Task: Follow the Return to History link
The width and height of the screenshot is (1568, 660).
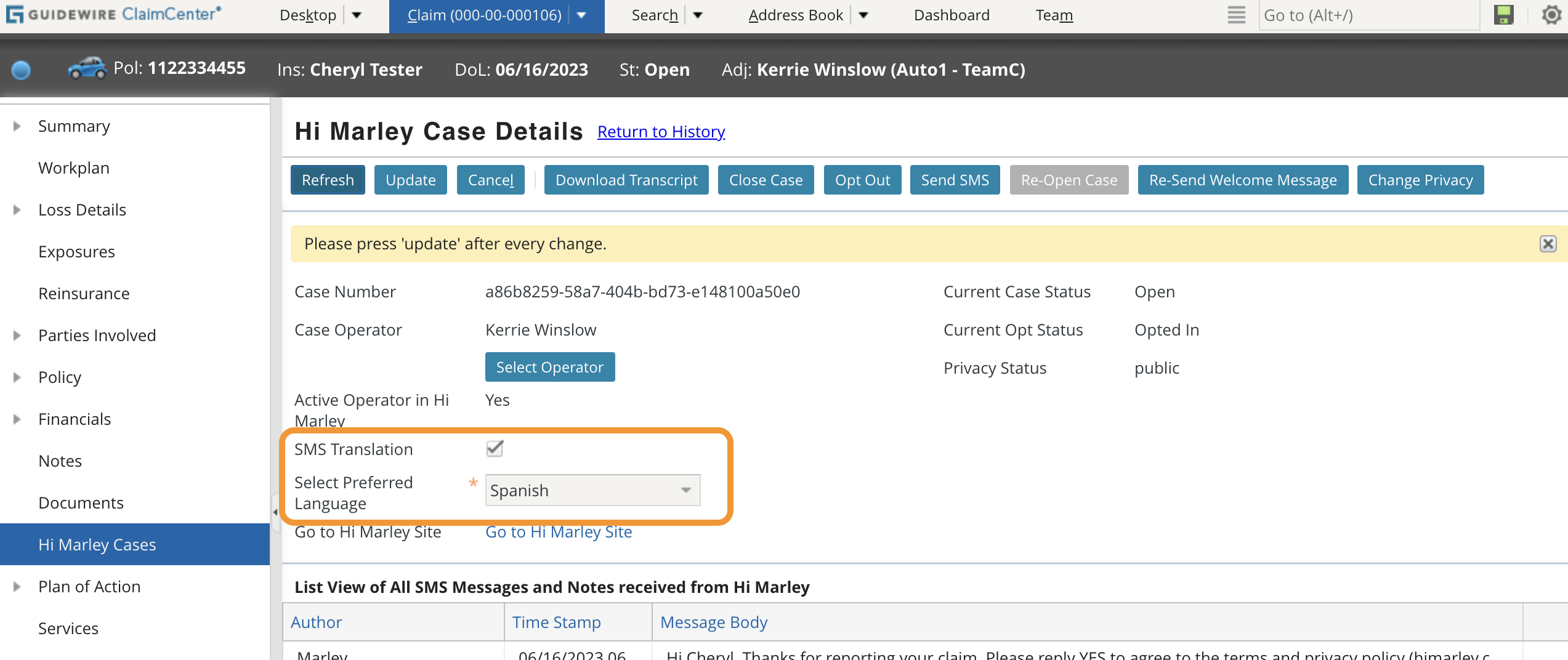Action: 660,131
